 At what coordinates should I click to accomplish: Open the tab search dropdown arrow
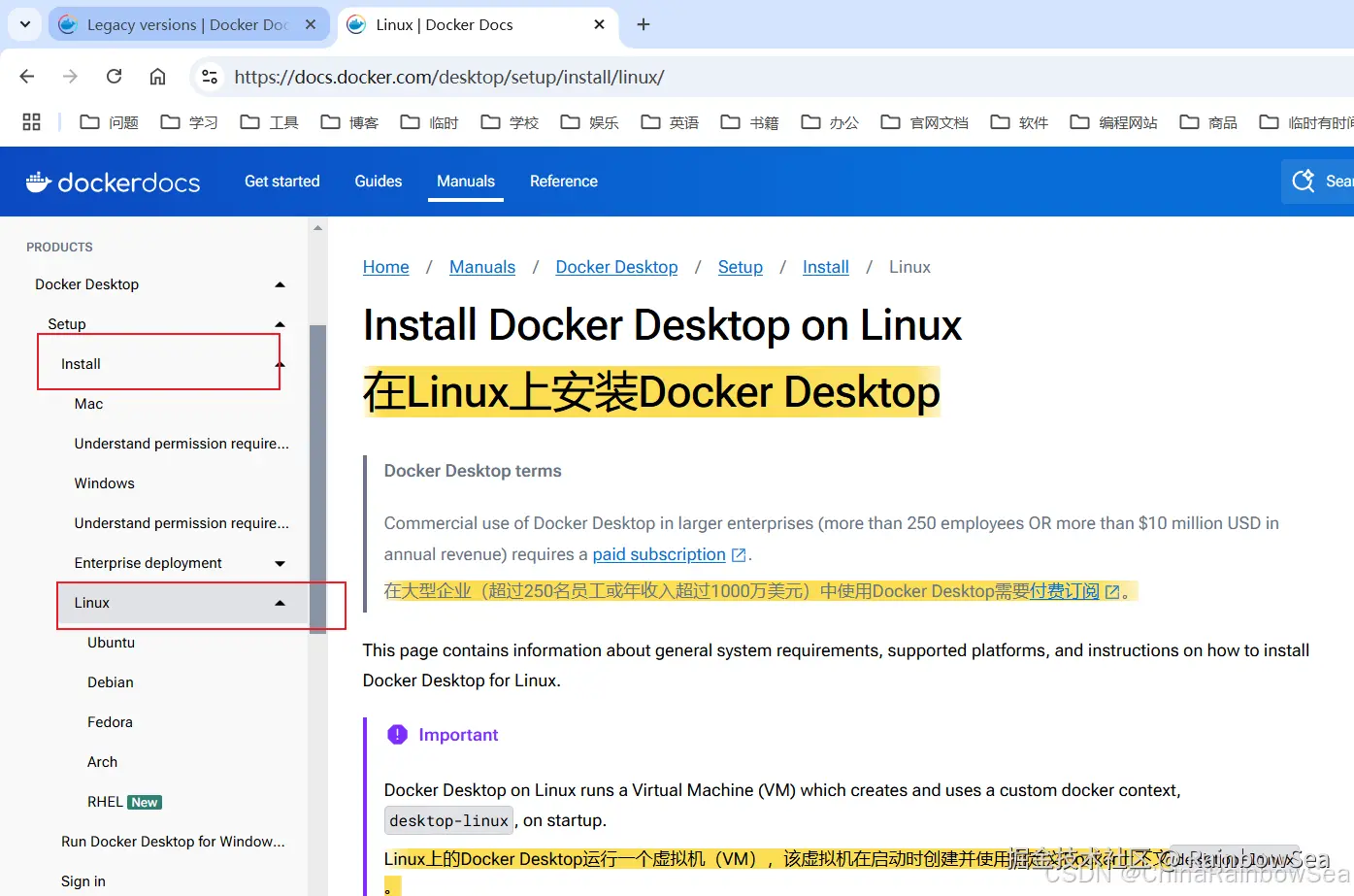(25, 24)
